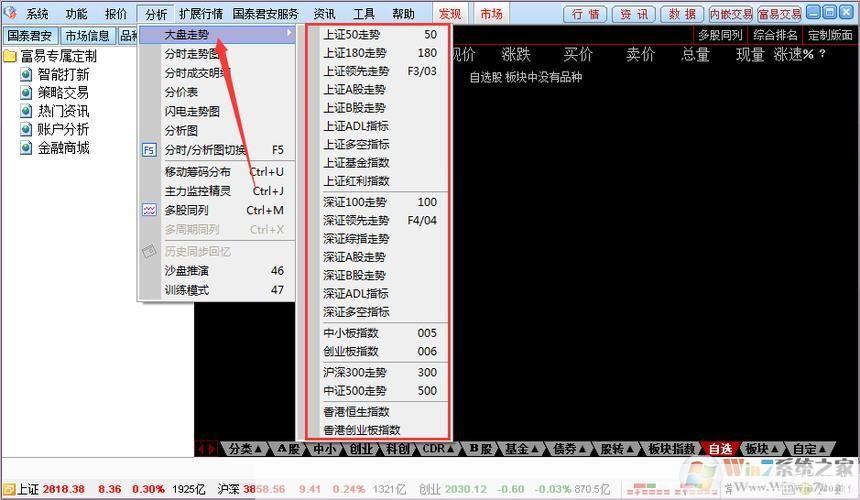Choose 沙盘推演 menu entry
860x500 pixels.
(x=217, y=271)
